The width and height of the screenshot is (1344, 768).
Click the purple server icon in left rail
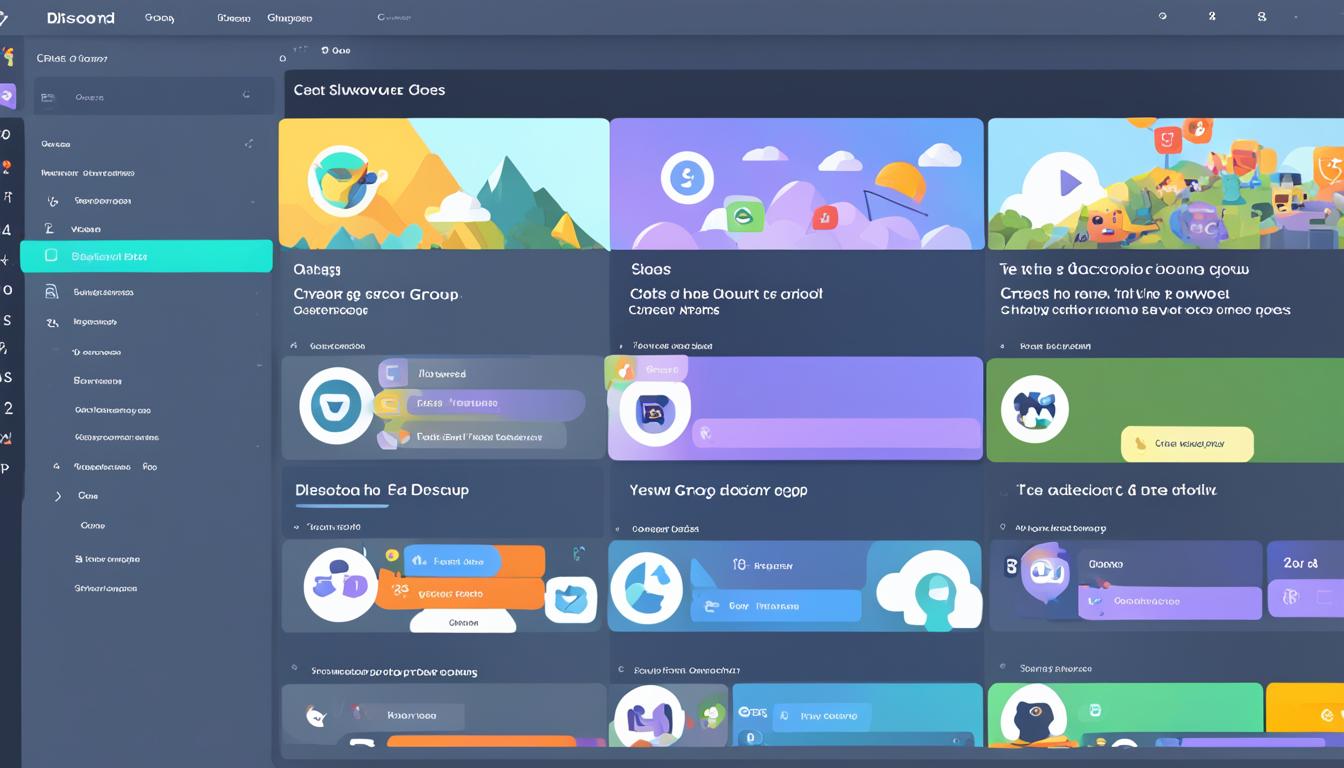[7, 96]
